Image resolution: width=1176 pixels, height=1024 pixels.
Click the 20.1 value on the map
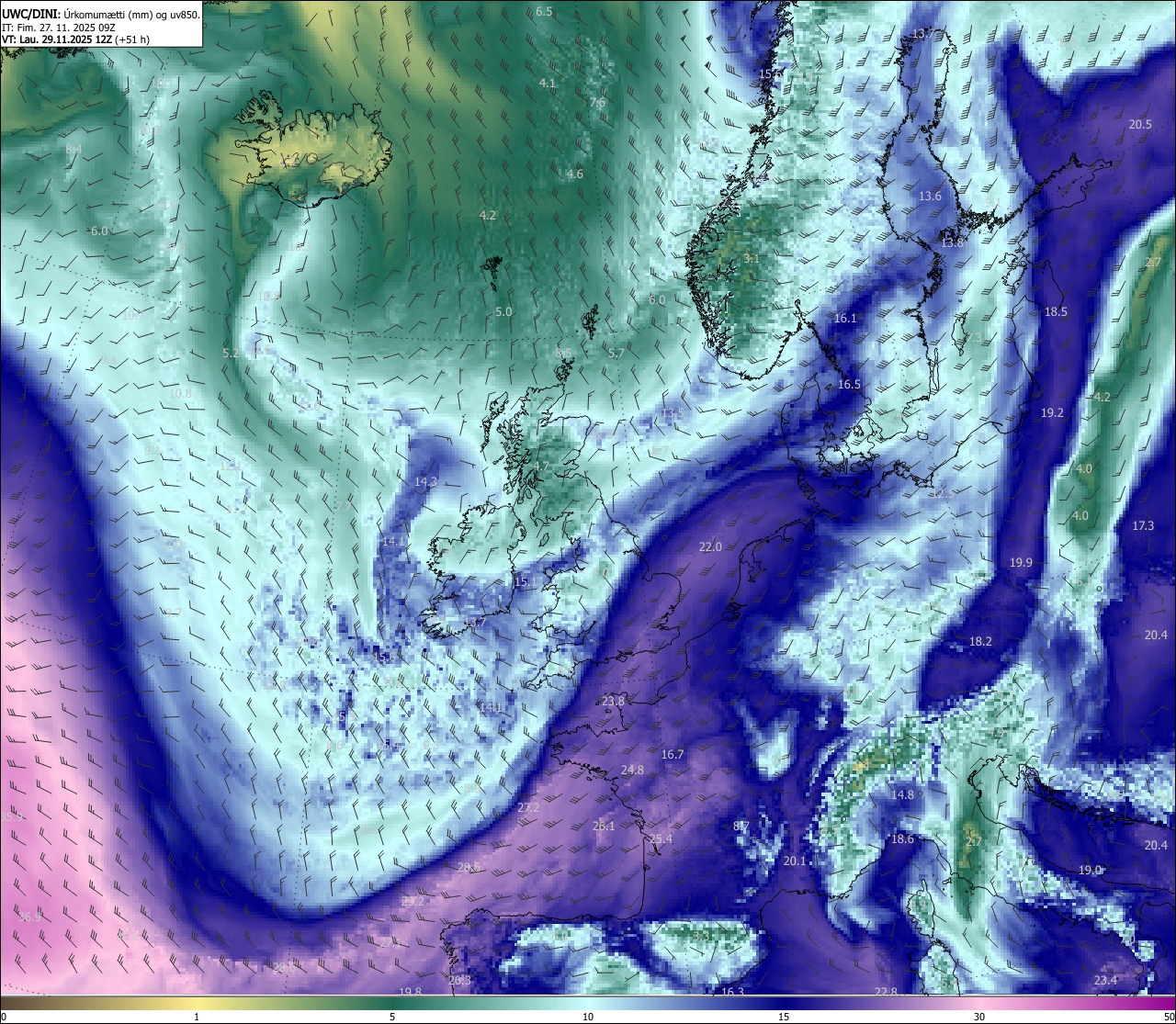tap(795, 861)
